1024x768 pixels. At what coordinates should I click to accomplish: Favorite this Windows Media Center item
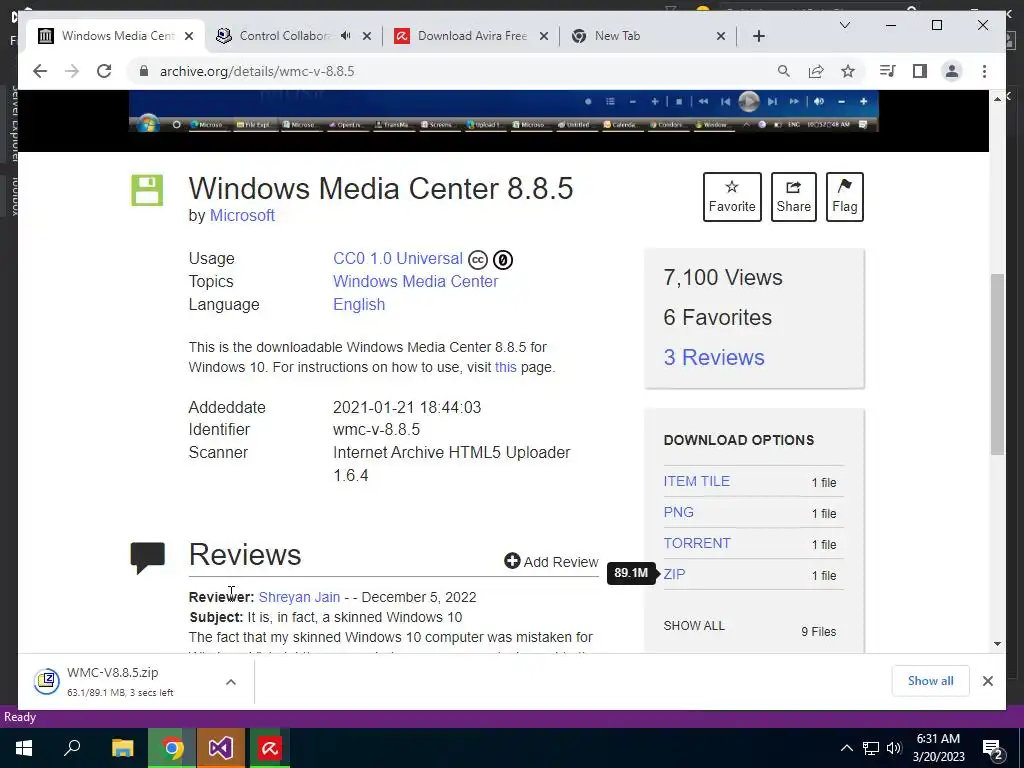click(732, 197)
